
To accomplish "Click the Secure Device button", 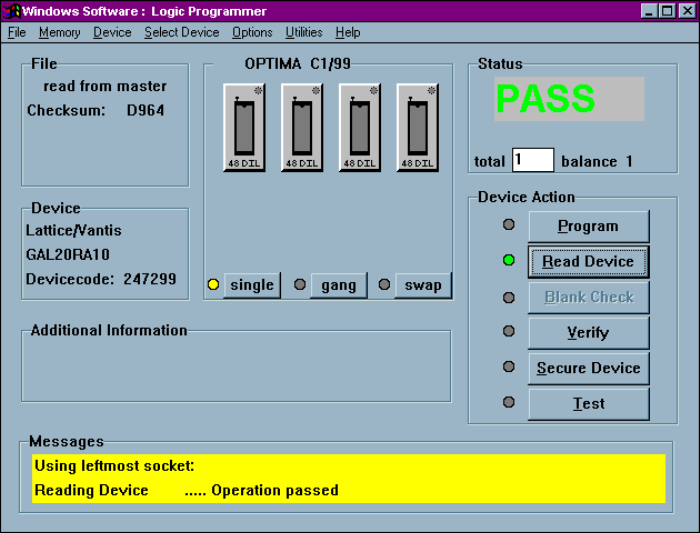I will pyautogui.click(x=588, y=368).
